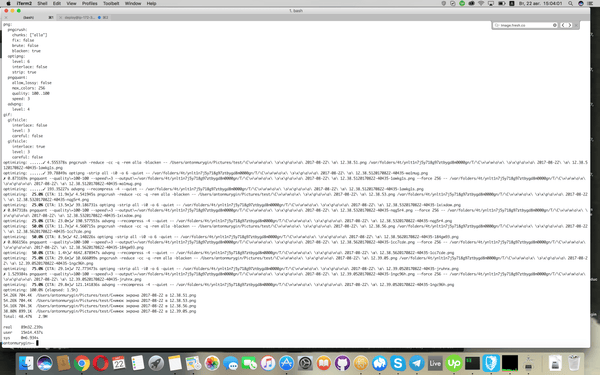This screenshot has height=375, width=600.
Task: Click in the find bar search field
Action: pyautogui.click(x=525, y=25)
